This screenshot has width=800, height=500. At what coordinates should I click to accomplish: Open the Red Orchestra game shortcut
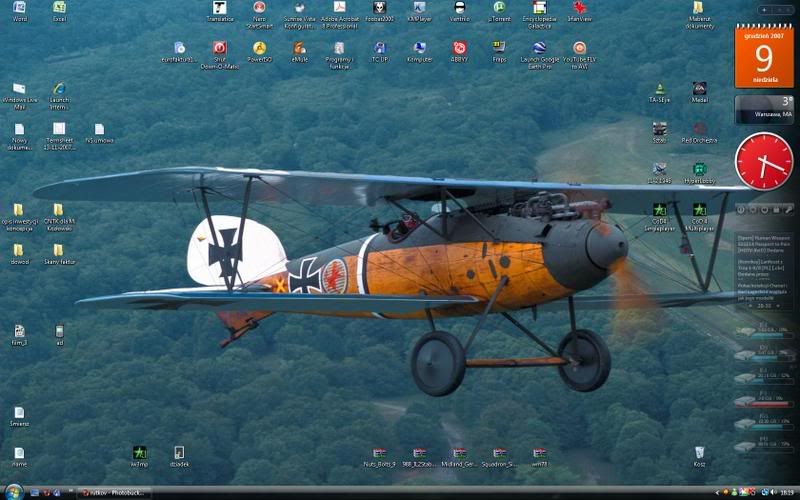[699, 133]
